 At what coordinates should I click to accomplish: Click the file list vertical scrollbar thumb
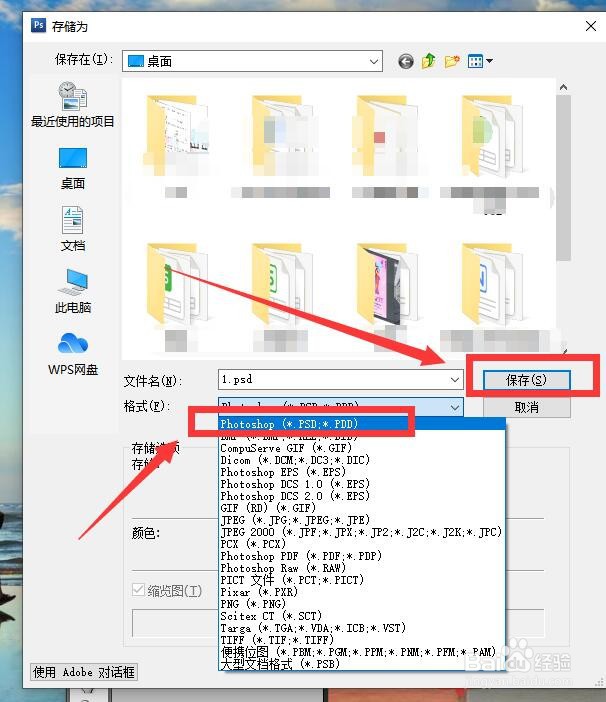563,177
